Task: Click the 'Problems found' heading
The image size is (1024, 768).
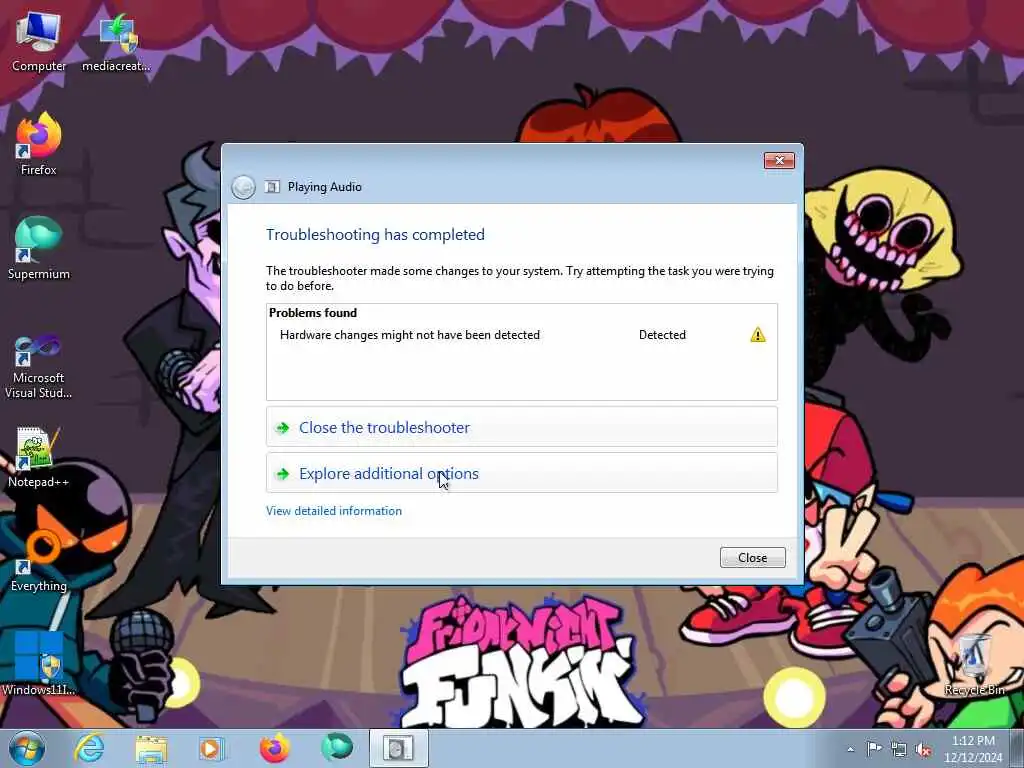Action: coord(313,313)
